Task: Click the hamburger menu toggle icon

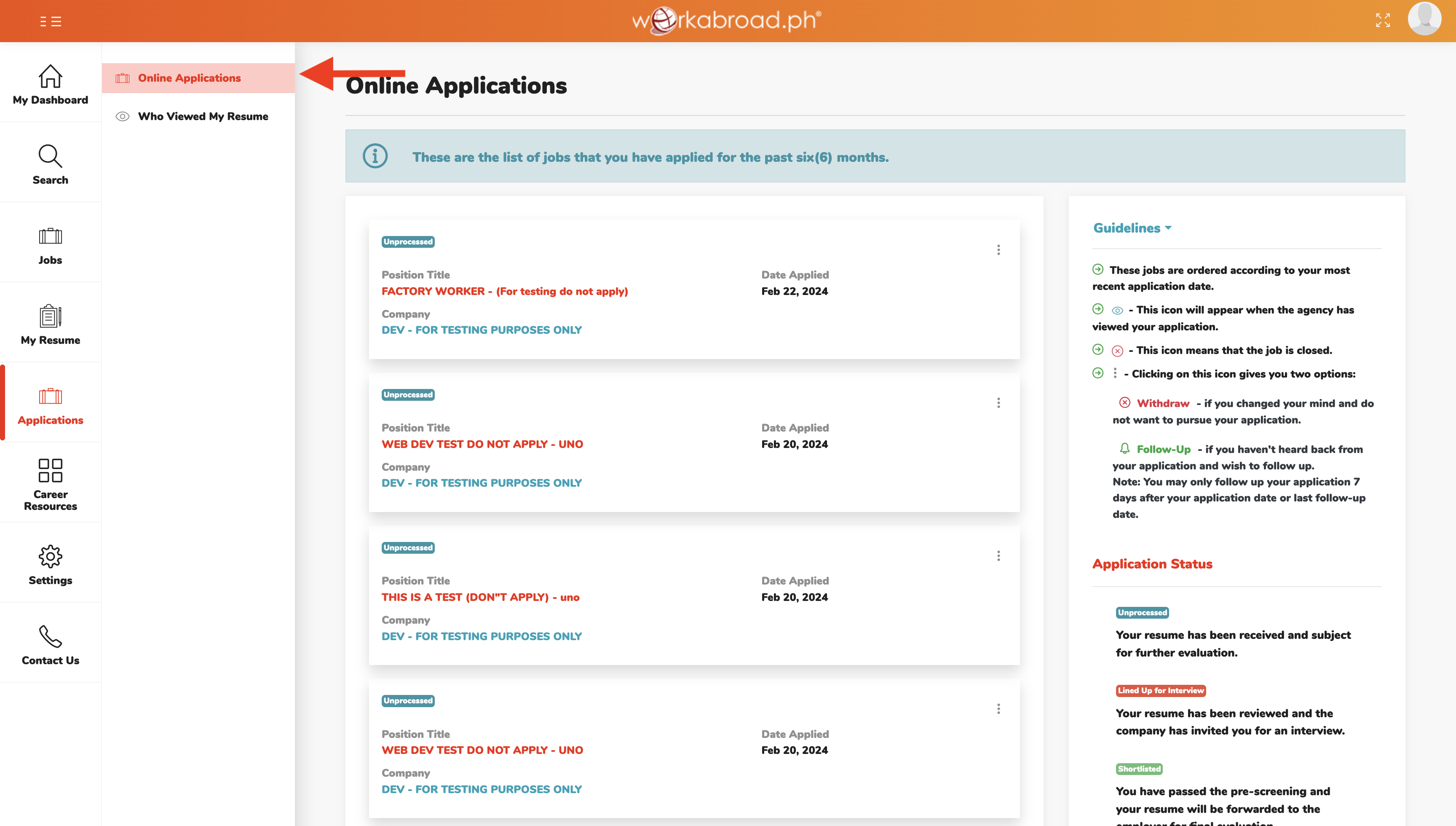Action: click(x=51, y=21)
